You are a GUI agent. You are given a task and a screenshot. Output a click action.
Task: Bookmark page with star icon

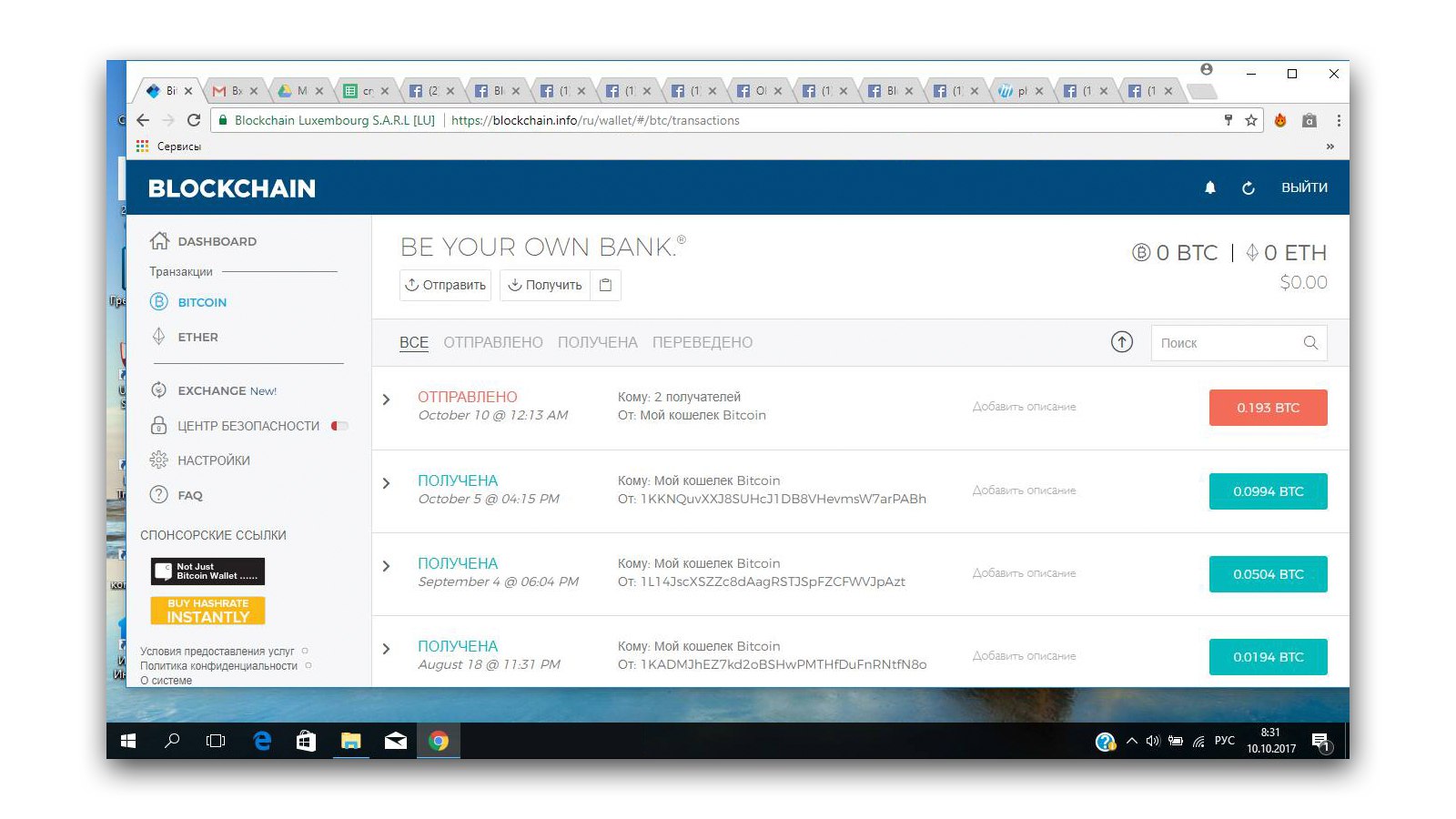click(1251, 120)
